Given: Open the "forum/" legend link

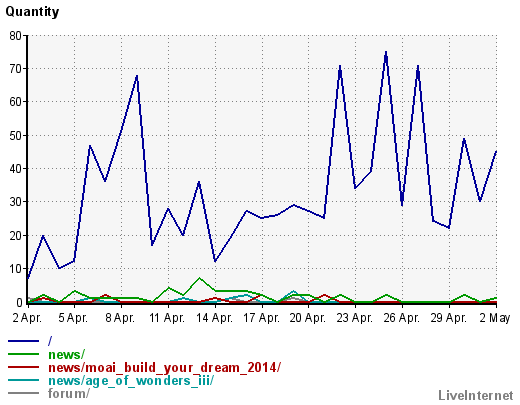Looking at the screenshot, I should point(69,393).
